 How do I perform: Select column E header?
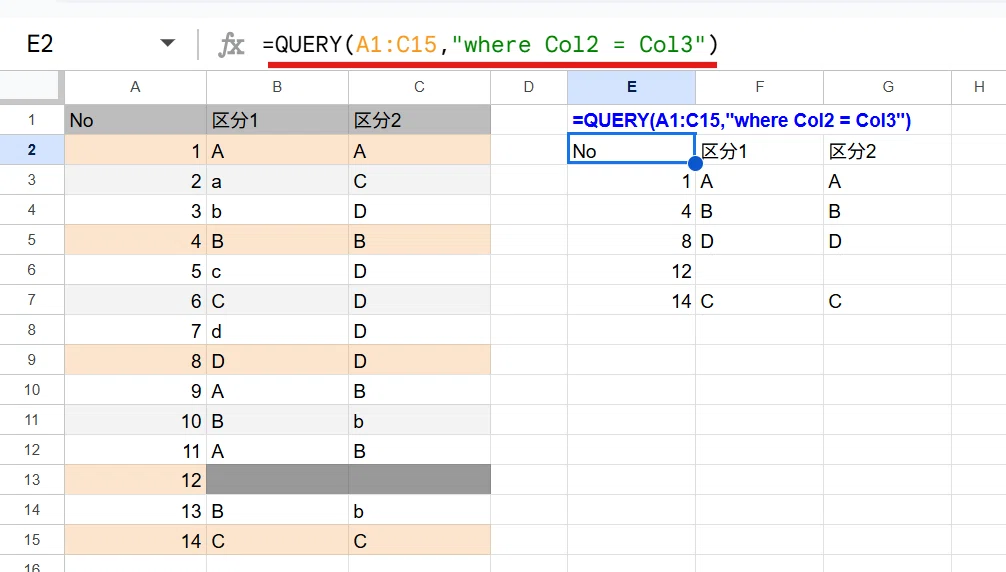click(x=631, y=87)
